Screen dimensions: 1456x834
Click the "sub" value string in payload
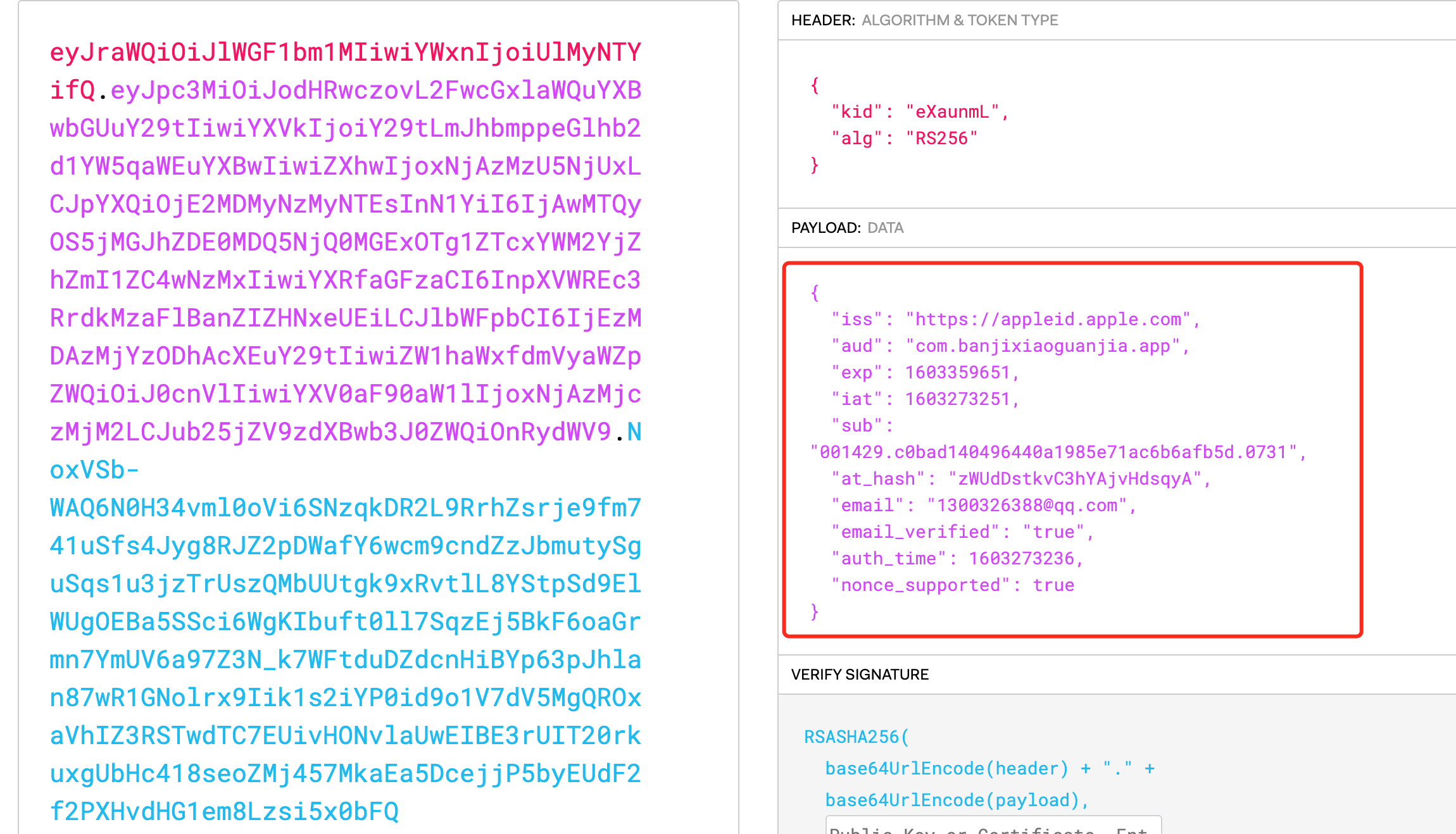point(1057,452)
